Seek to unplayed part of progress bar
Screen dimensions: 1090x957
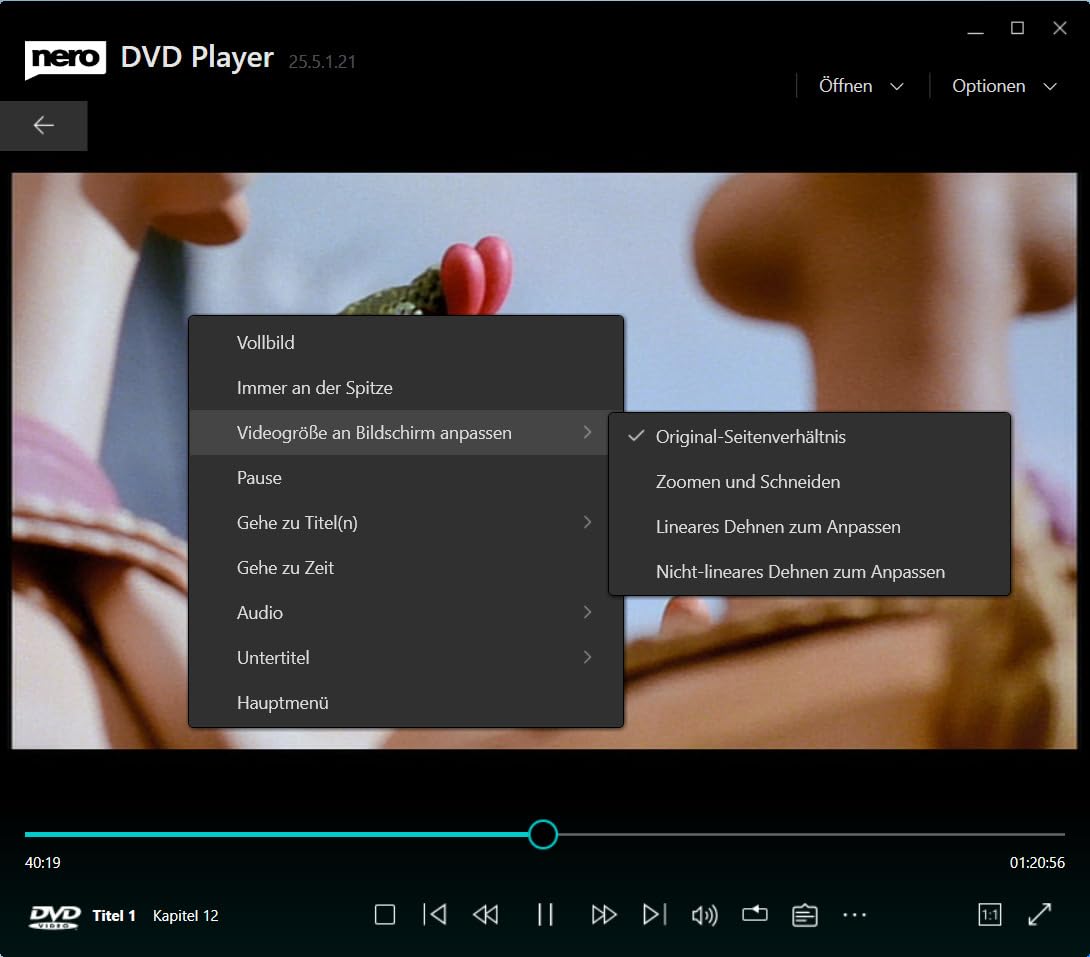[811, 834]
